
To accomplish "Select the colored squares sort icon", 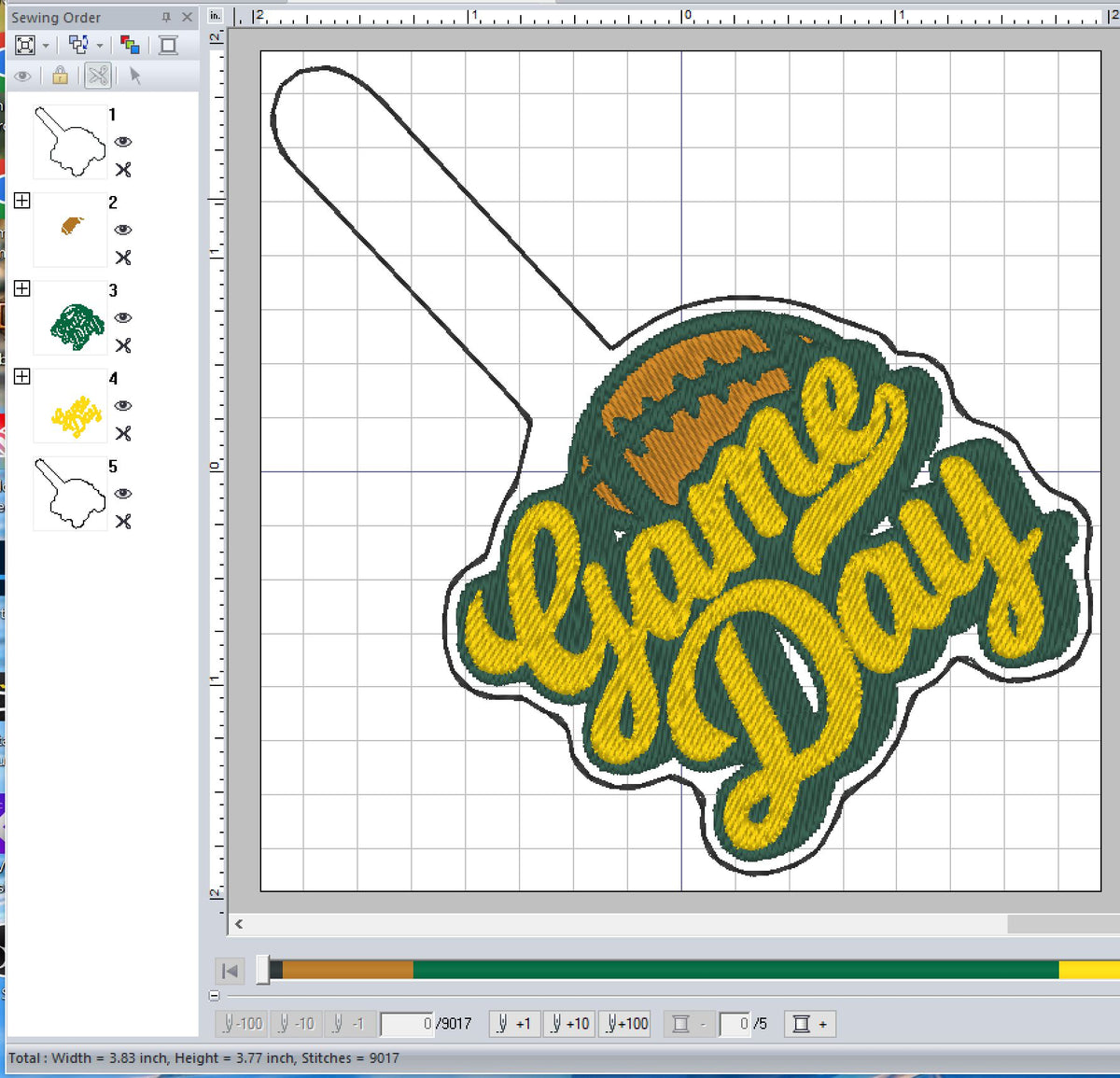I will tap(131, 44).
